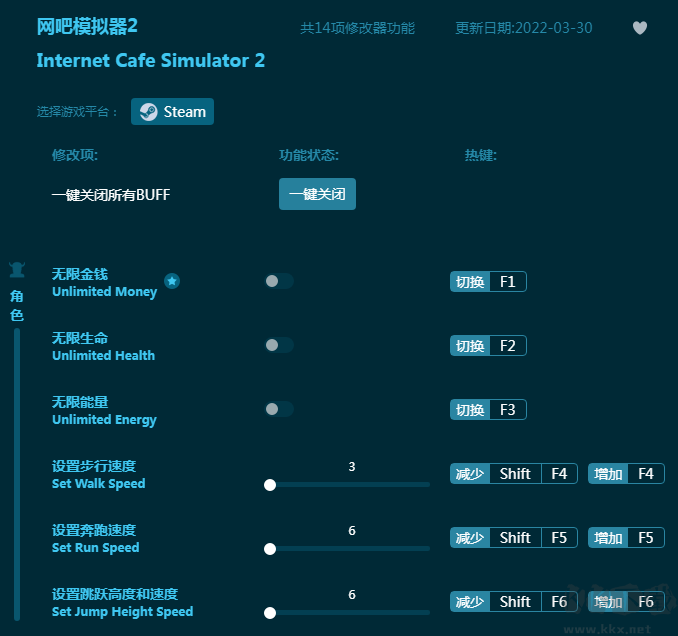Click the 切换 F2 hotkey button
This screenshot has width=678, height=636.
[488, 346]
